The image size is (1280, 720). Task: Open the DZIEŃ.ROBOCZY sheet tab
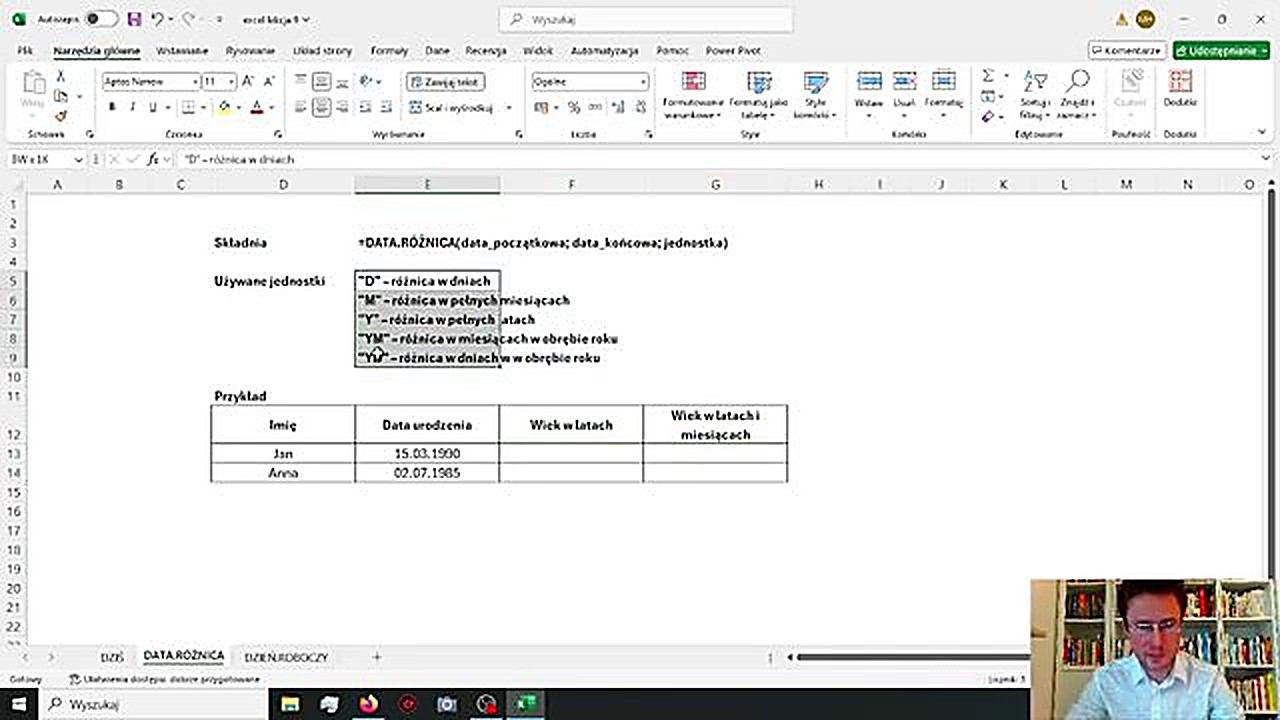click(286, 656)
